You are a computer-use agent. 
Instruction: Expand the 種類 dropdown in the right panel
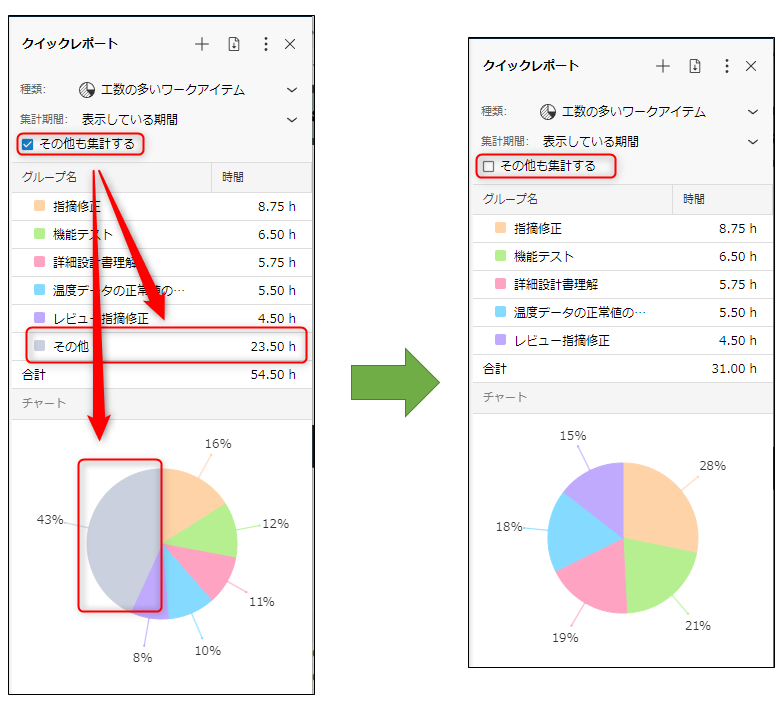tap(752, 112)
